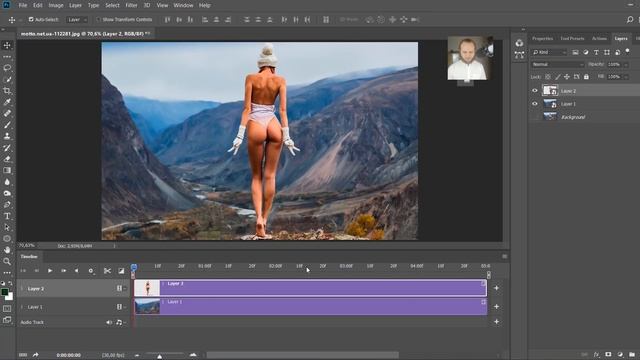Open the Opacity value dropdown arrow
This screenshot has height=360, width=640.
(626, 64)
